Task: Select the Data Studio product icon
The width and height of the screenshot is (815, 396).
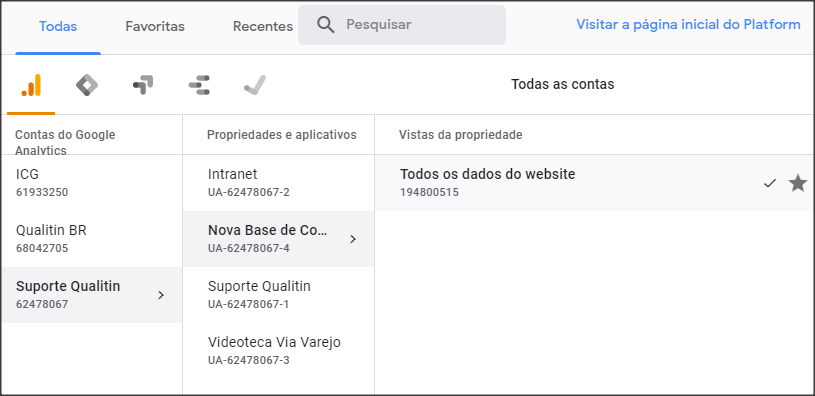Action: pyautogui.click(x=199, y=85)
